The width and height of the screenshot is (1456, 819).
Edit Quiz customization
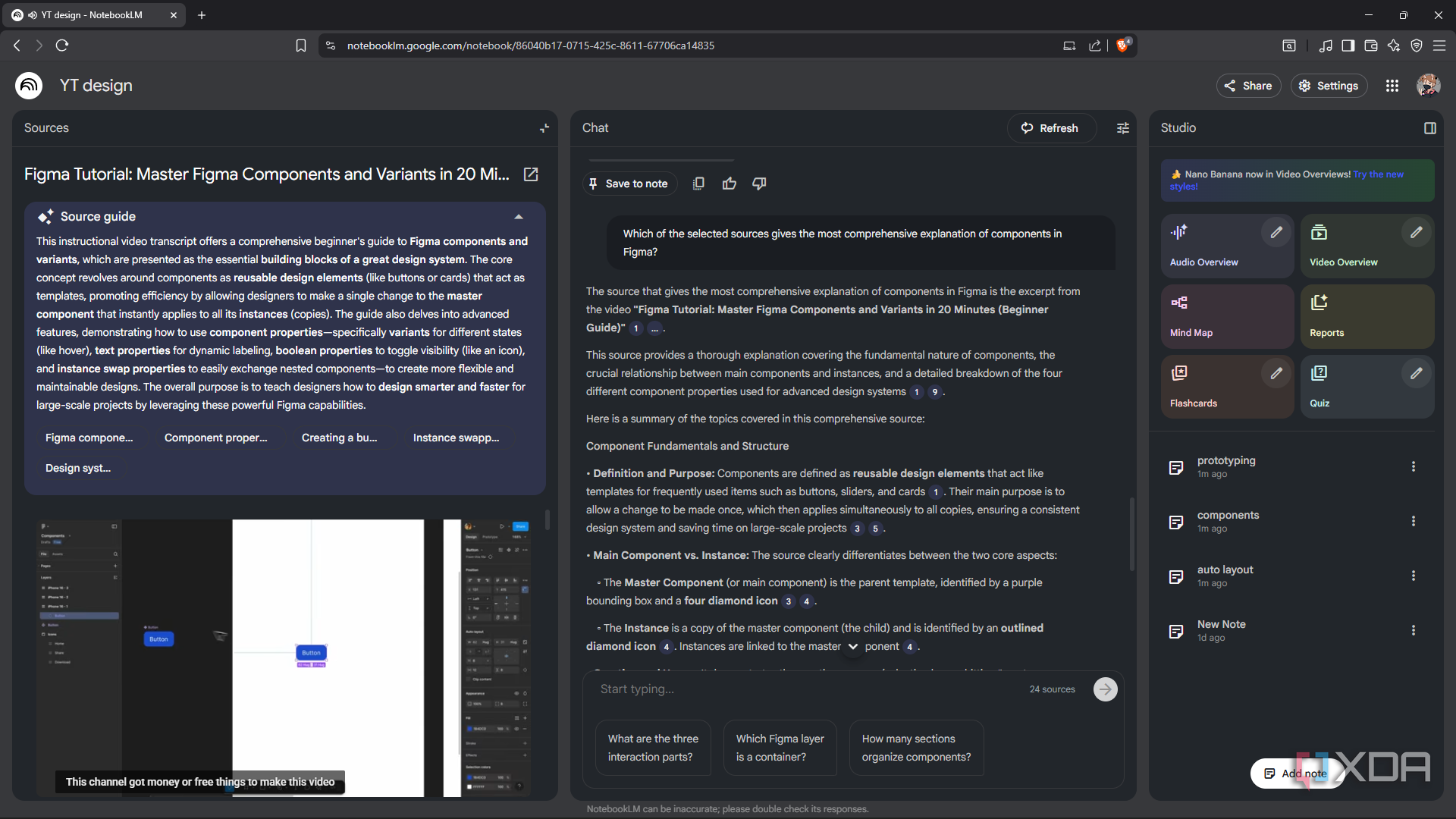1417,373
